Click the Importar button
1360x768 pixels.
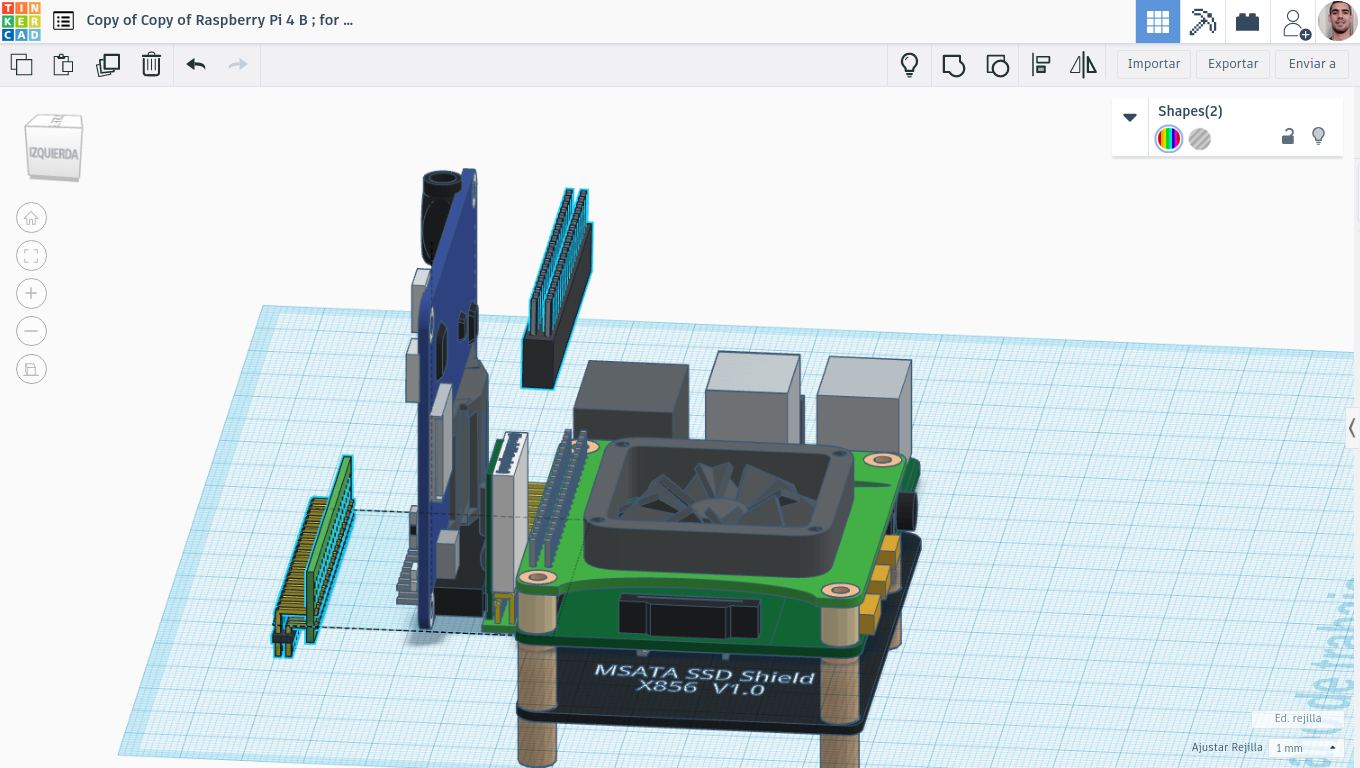pos(1154,64)
